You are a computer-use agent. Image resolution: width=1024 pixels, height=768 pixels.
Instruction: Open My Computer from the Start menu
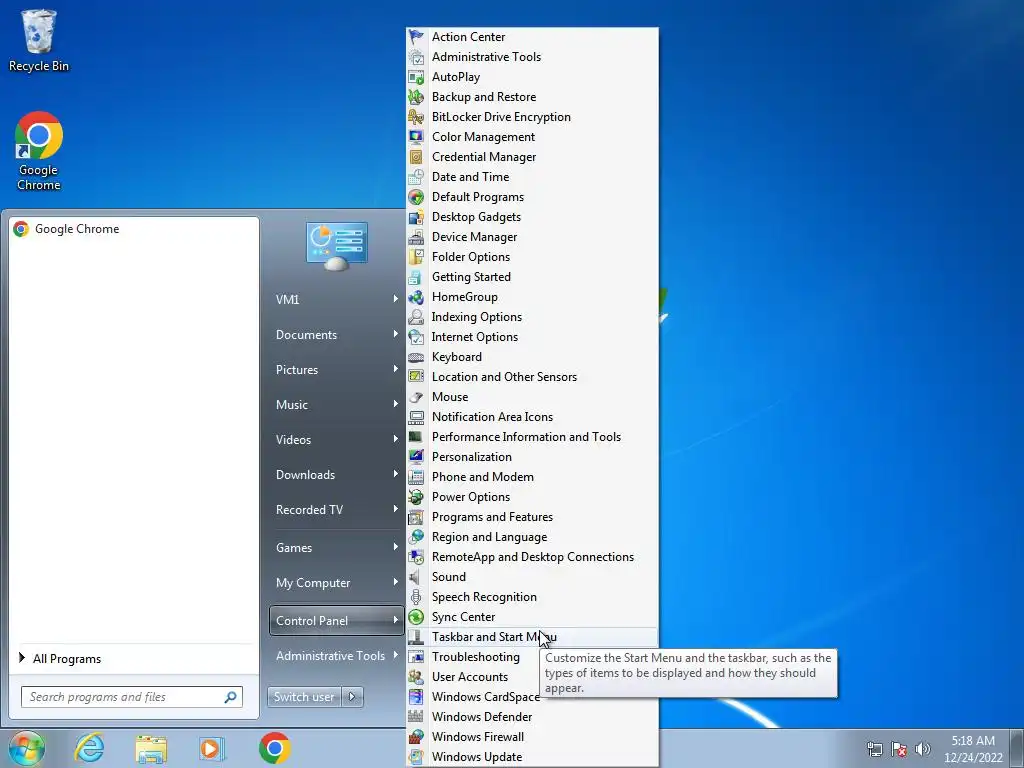(x=337, y=583)
